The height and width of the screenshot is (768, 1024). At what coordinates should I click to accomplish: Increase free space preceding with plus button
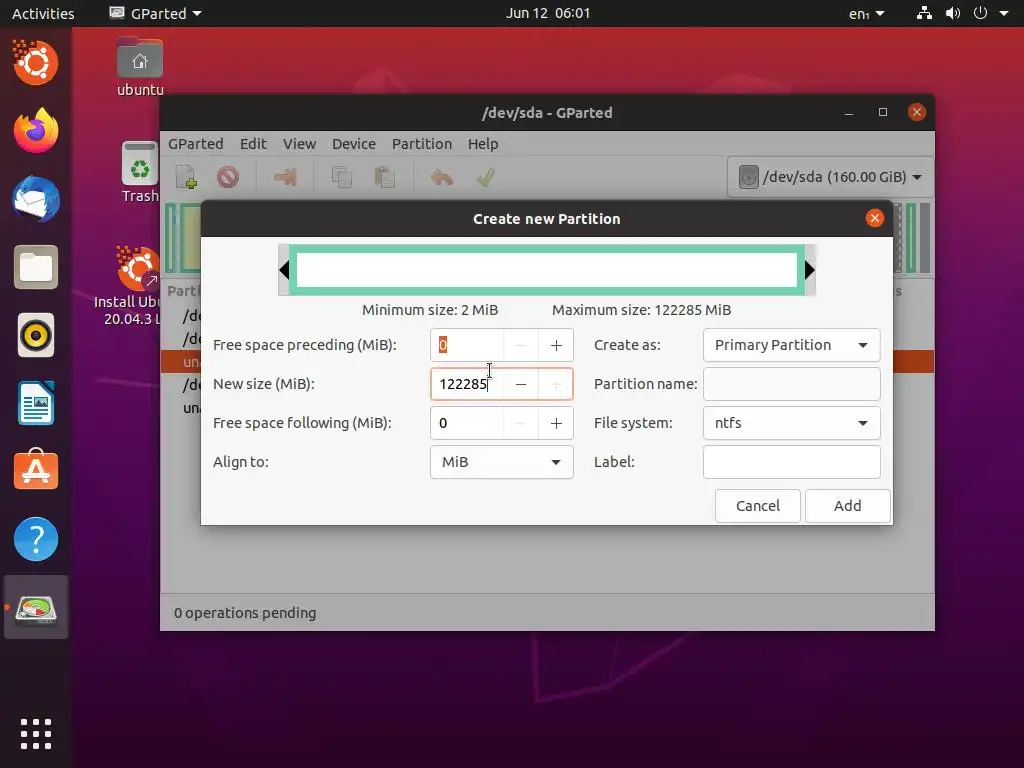(x=556, y=345)
